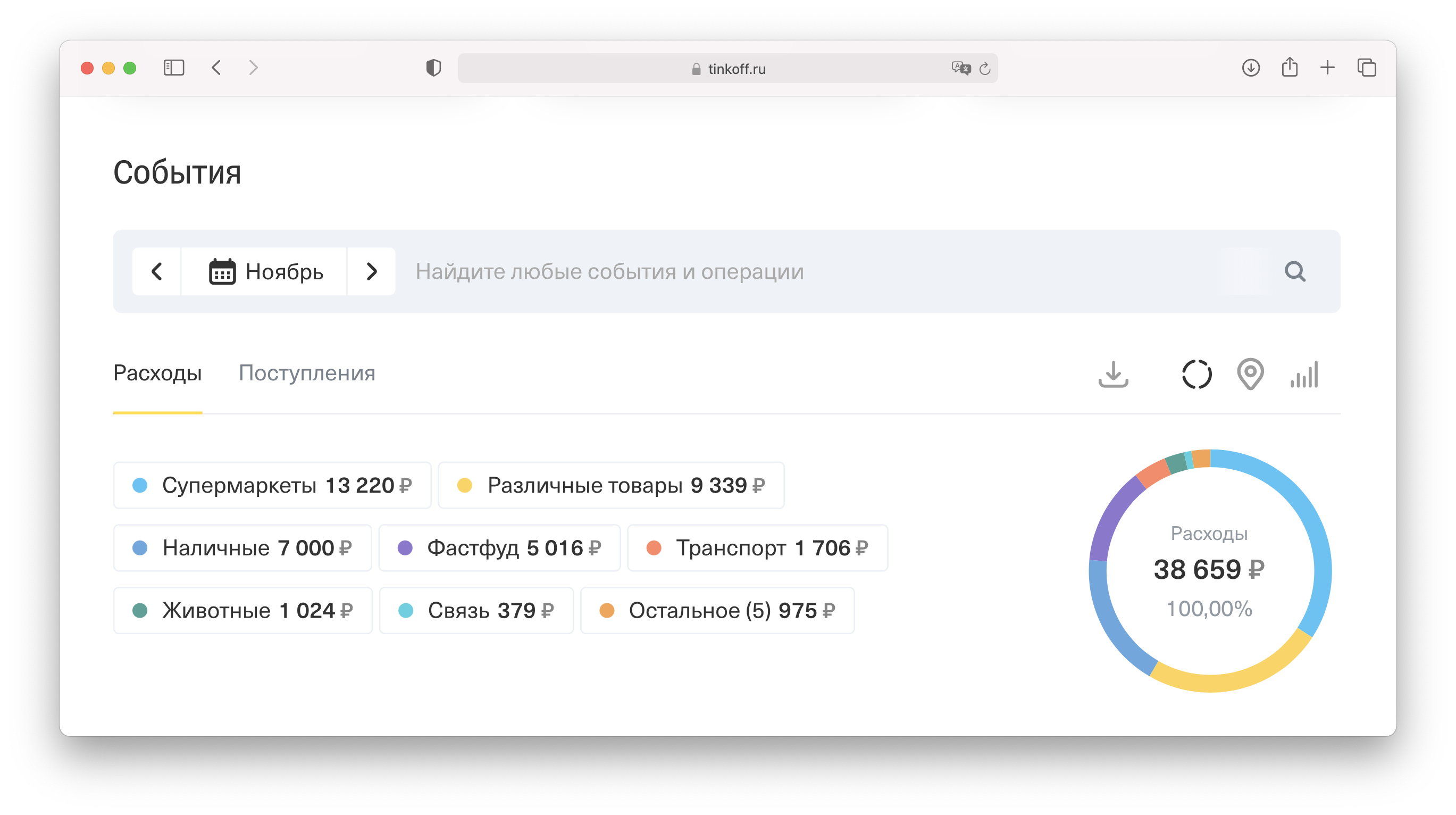1456x815 pixels.
Task: Switch to the previous month
Action: [x=156, y=271]
